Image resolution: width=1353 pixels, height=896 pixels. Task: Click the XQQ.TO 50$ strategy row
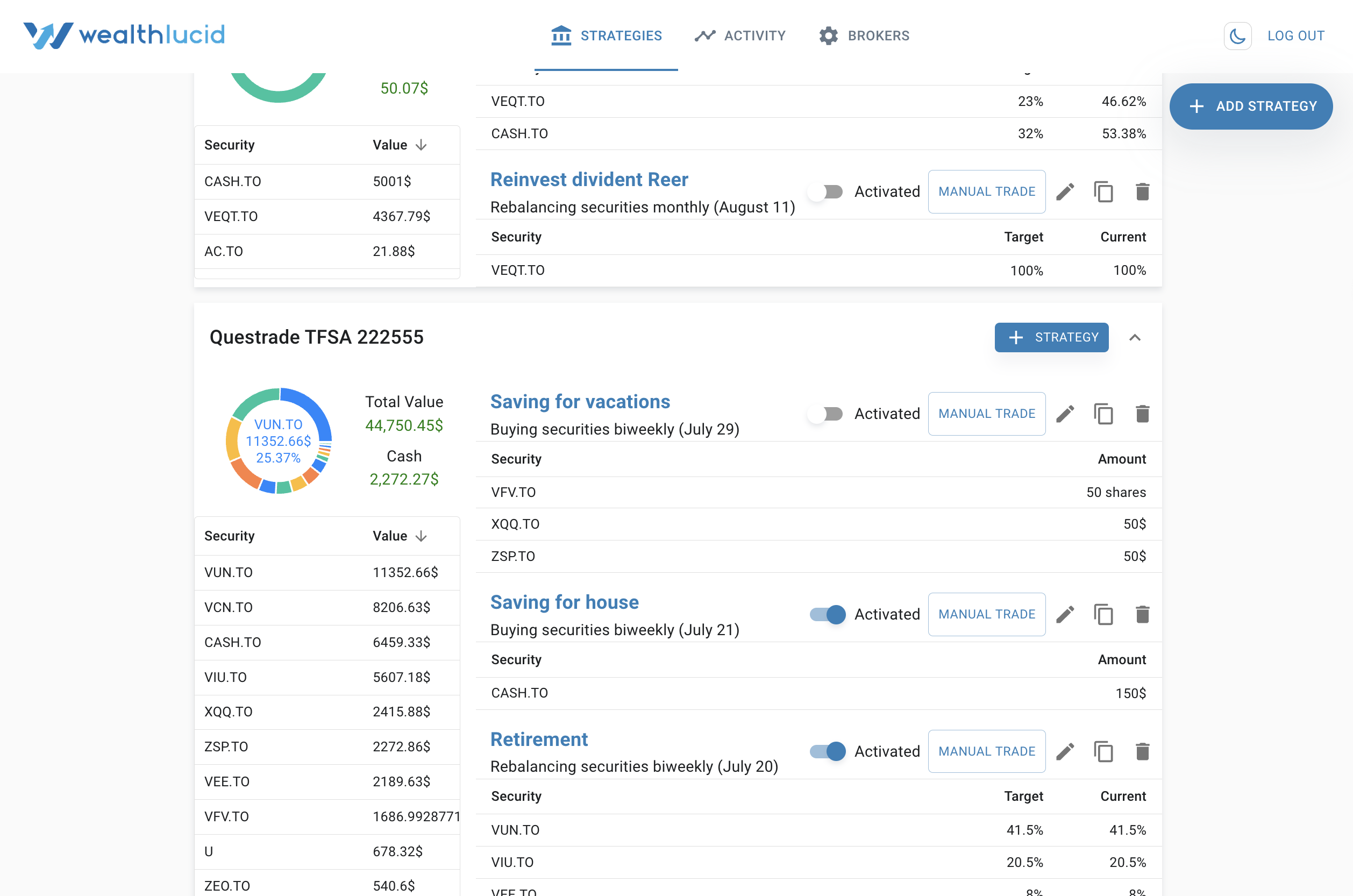click(x=819, y=524)
